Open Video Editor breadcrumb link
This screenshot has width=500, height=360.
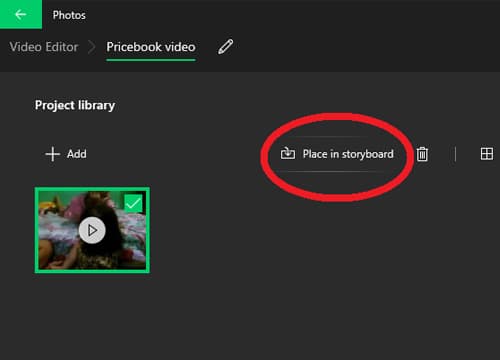click(x=44, y=47)
